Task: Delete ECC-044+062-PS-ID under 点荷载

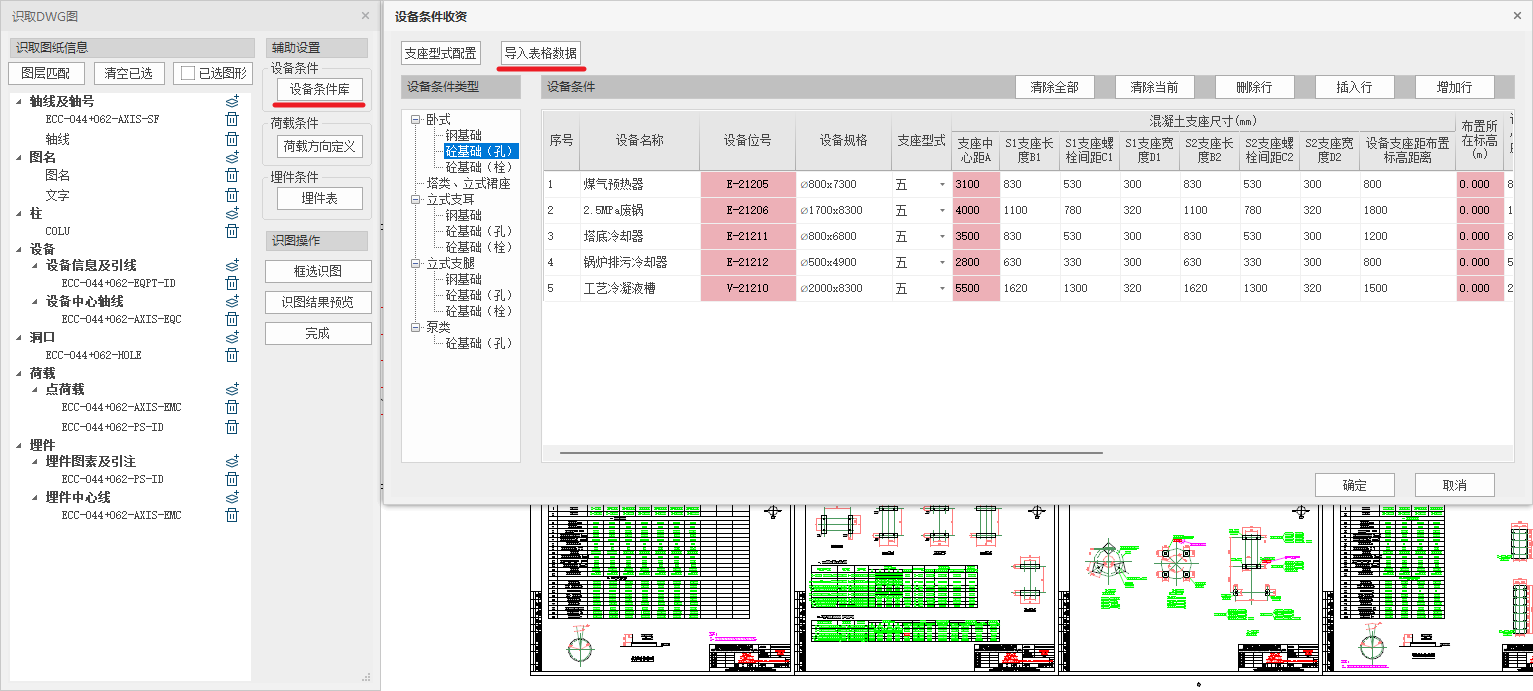Action: [232, 427]
